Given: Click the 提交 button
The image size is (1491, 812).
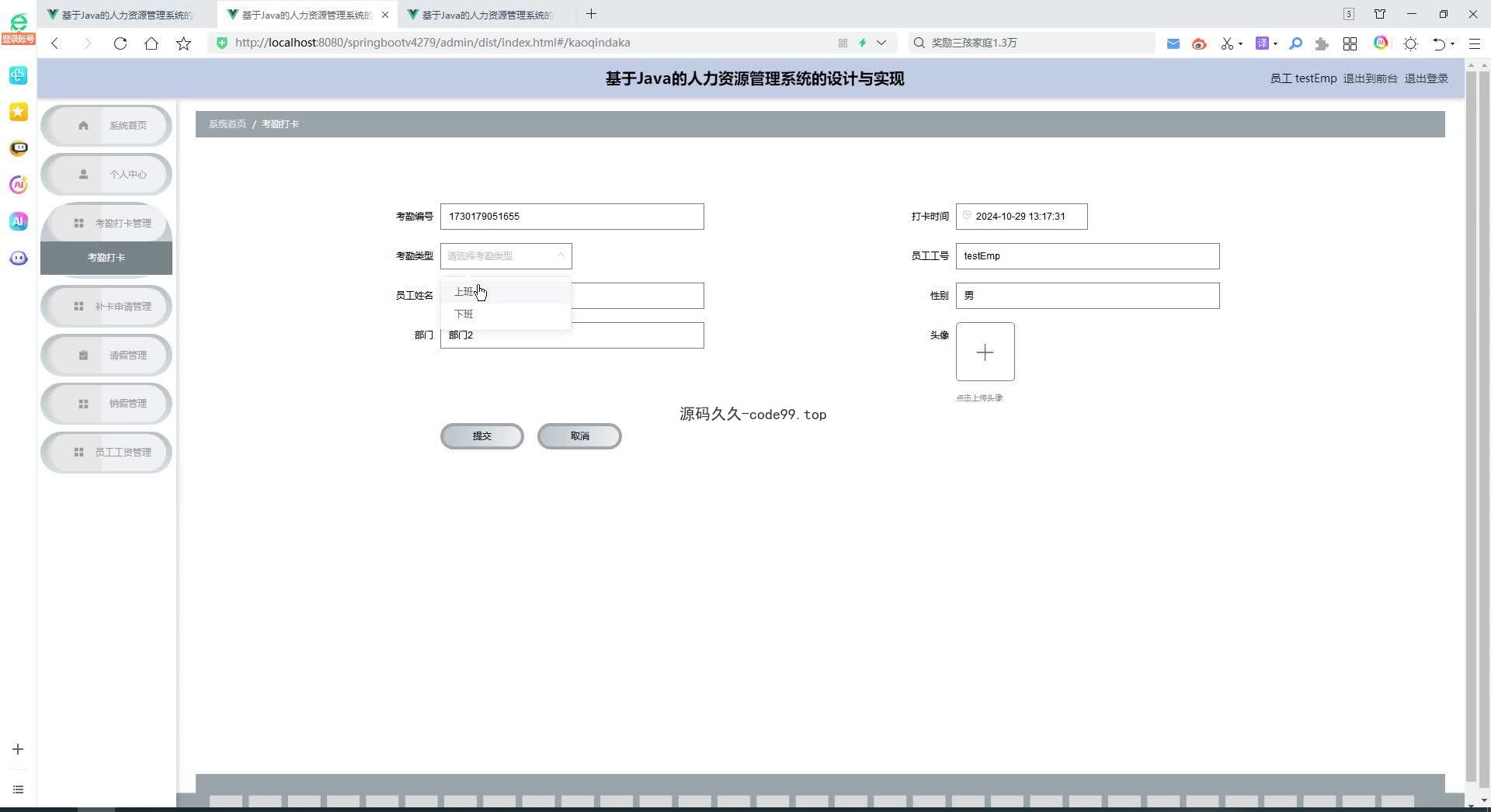Looking at the screenshot, I should [482, 436].
